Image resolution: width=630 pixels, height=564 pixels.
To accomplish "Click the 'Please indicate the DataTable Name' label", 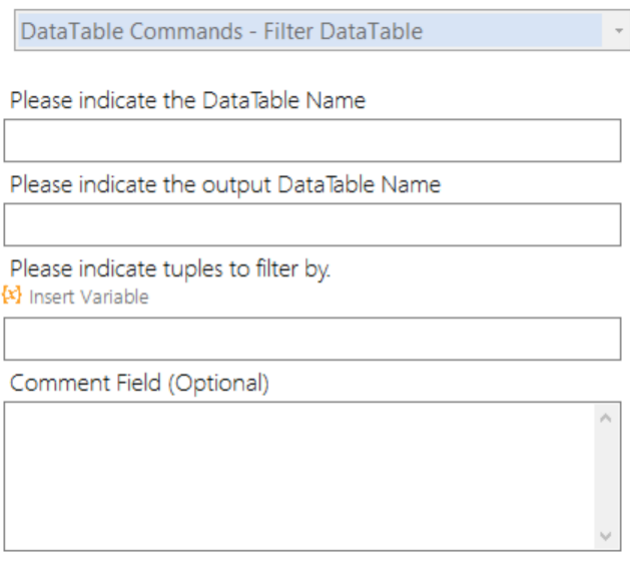I will [x=188, y=100].
